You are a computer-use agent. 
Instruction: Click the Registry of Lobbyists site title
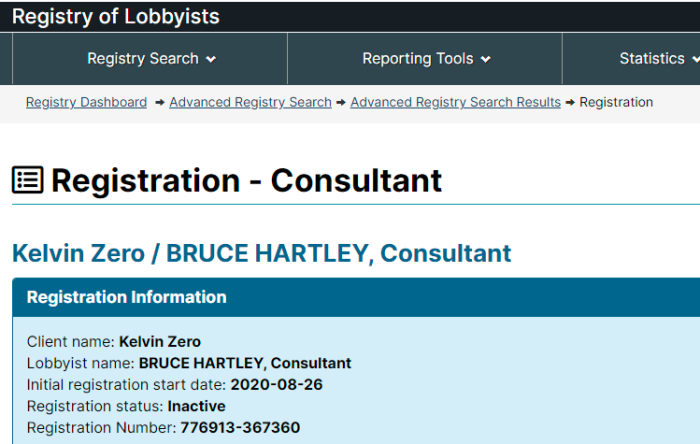pyautogui.click(x=116, y=17)
